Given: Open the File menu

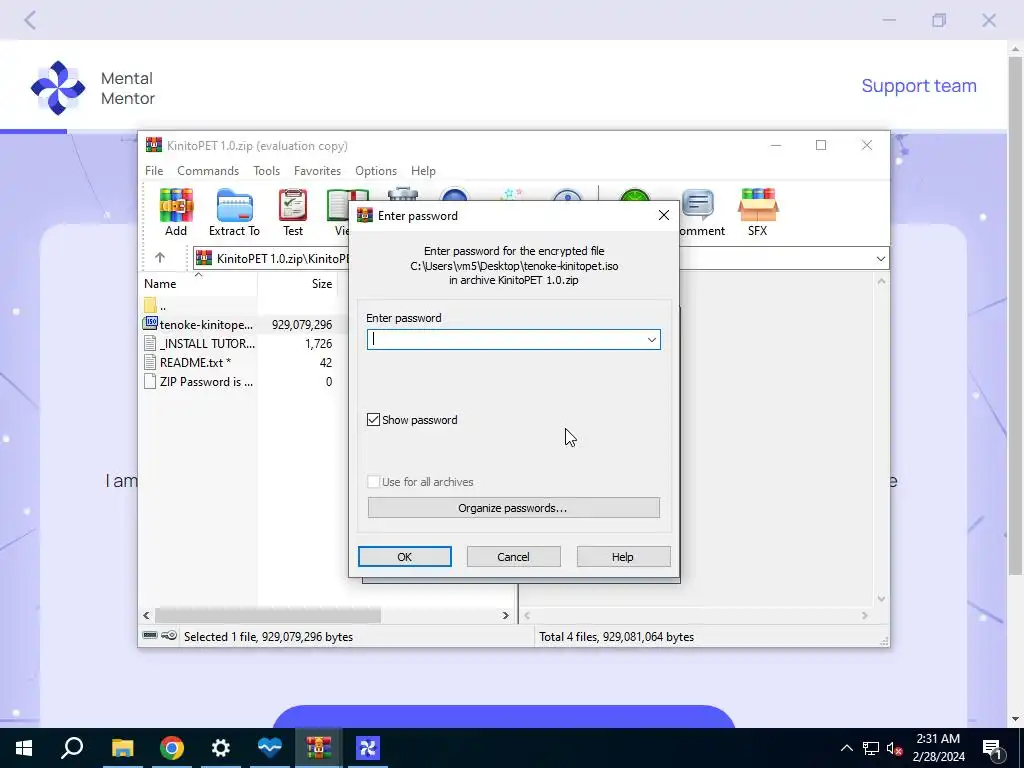Looking at the screenshot, I should tap(154, 170).
